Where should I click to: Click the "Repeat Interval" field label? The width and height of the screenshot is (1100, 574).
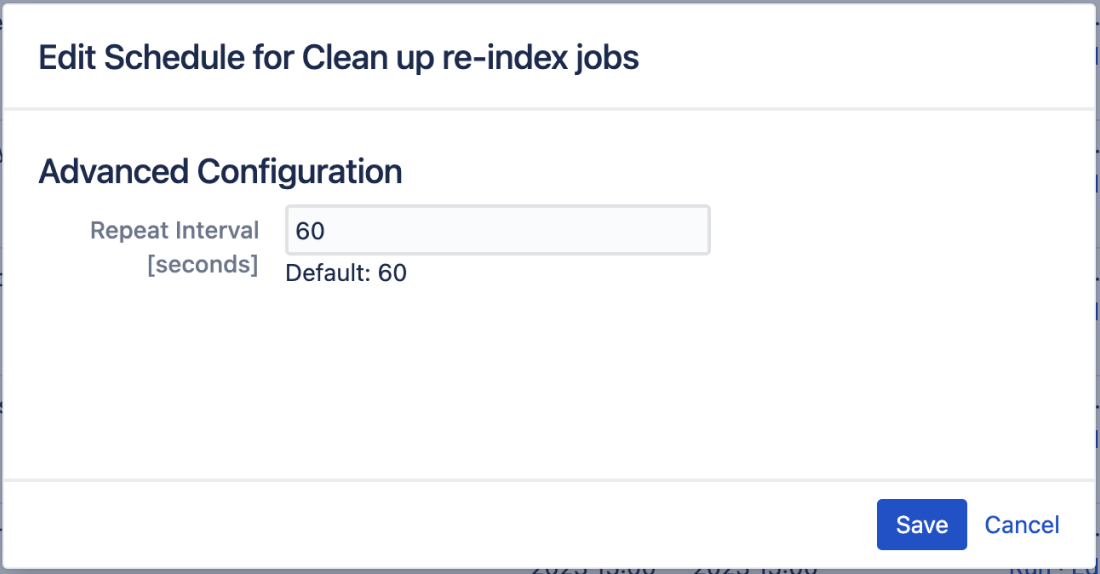coord(174,231)
